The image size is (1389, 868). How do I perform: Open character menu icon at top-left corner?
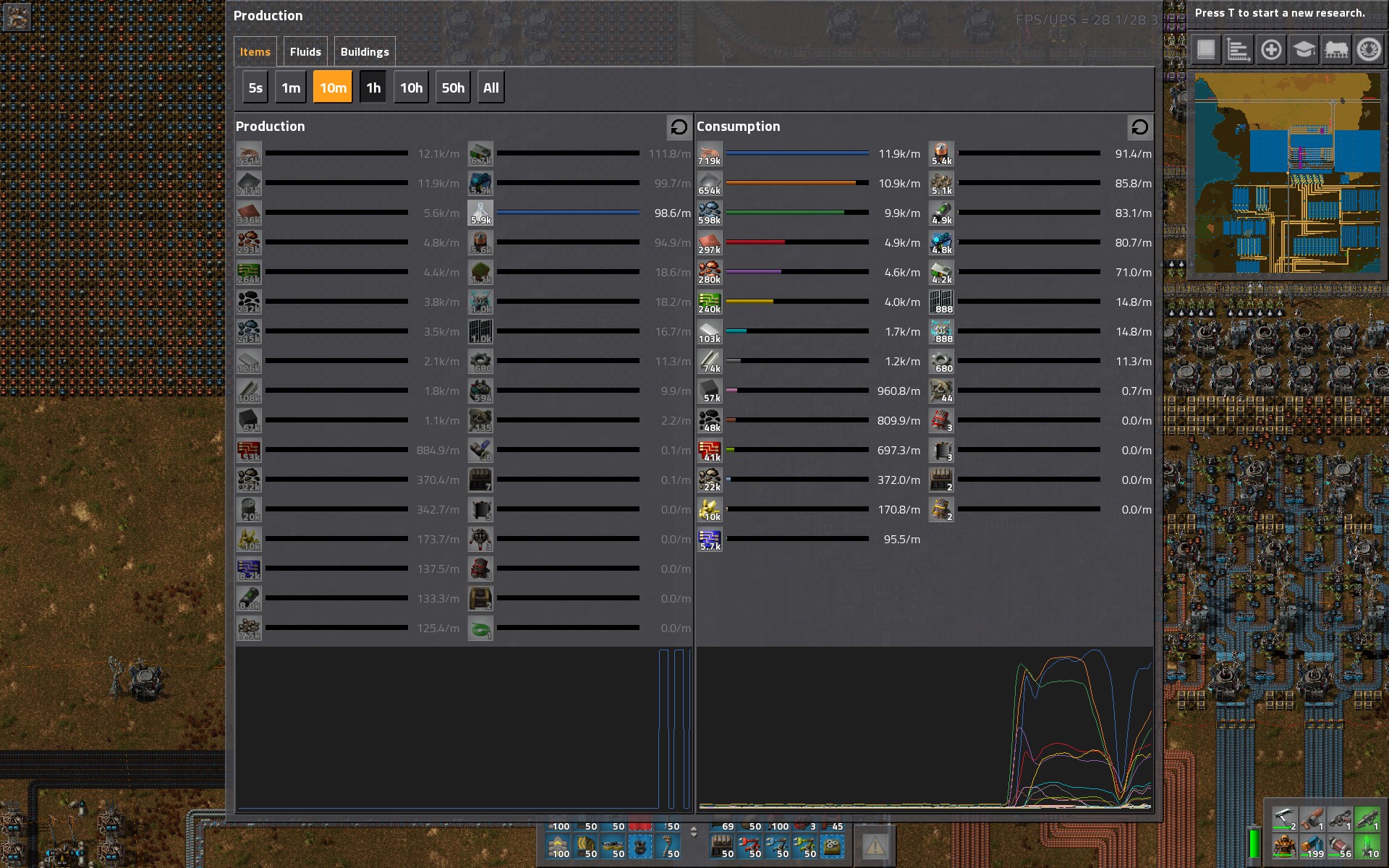[x=16, y=16]
